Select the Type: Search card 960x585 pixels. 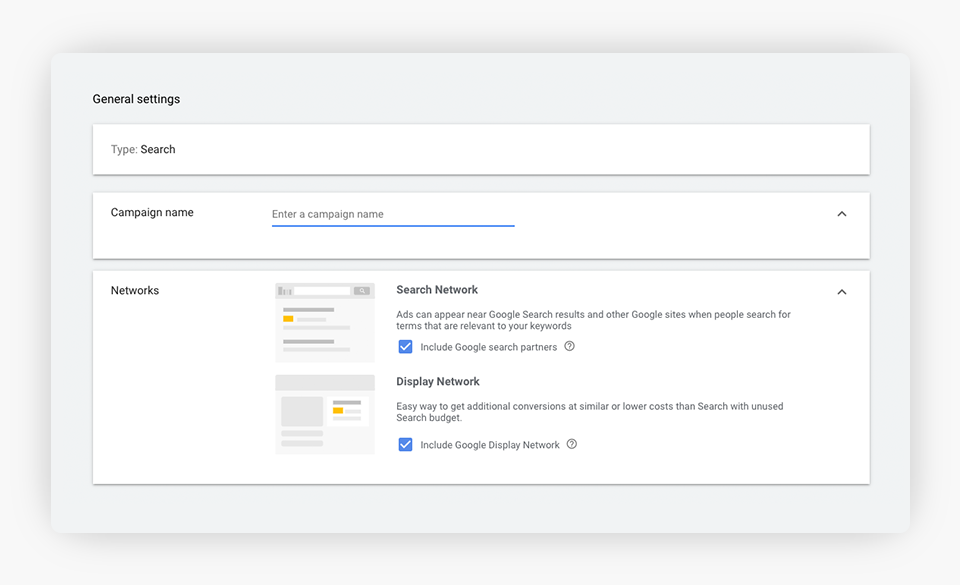point(480,150)
